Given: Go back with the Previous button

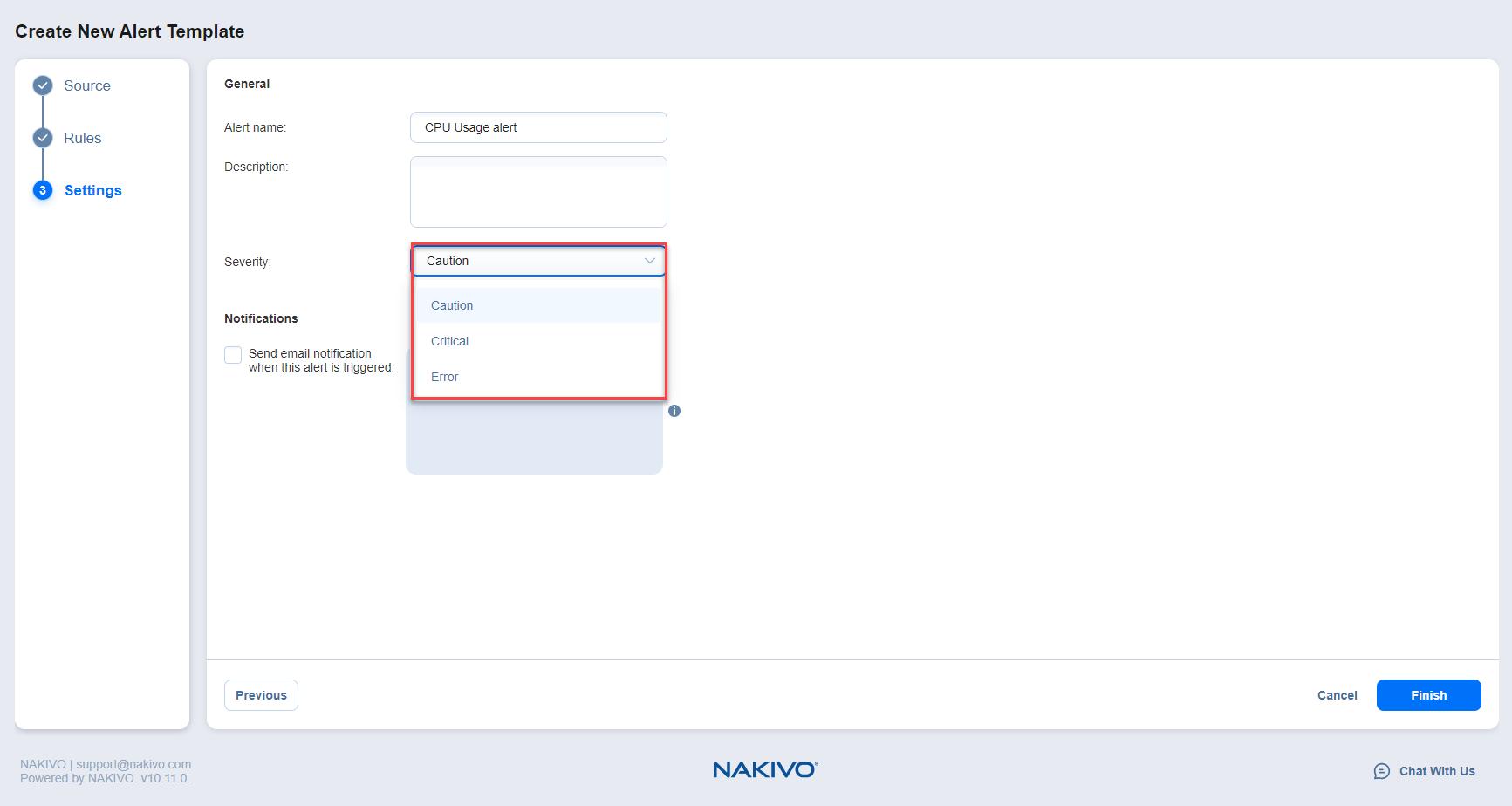Looking at the screenshot, I should click(261, 695).
